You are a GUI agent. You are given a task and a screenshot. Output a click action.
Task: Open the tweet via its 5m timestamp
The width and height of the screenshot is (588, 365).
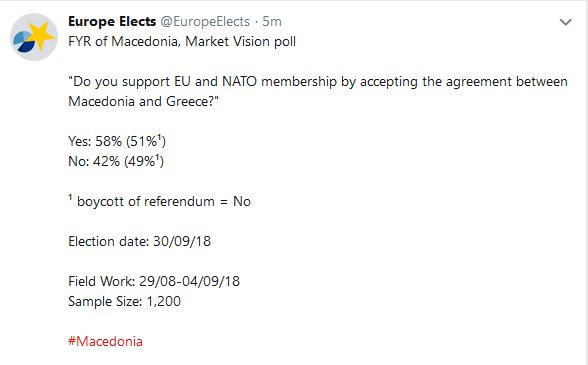point(272,21)
